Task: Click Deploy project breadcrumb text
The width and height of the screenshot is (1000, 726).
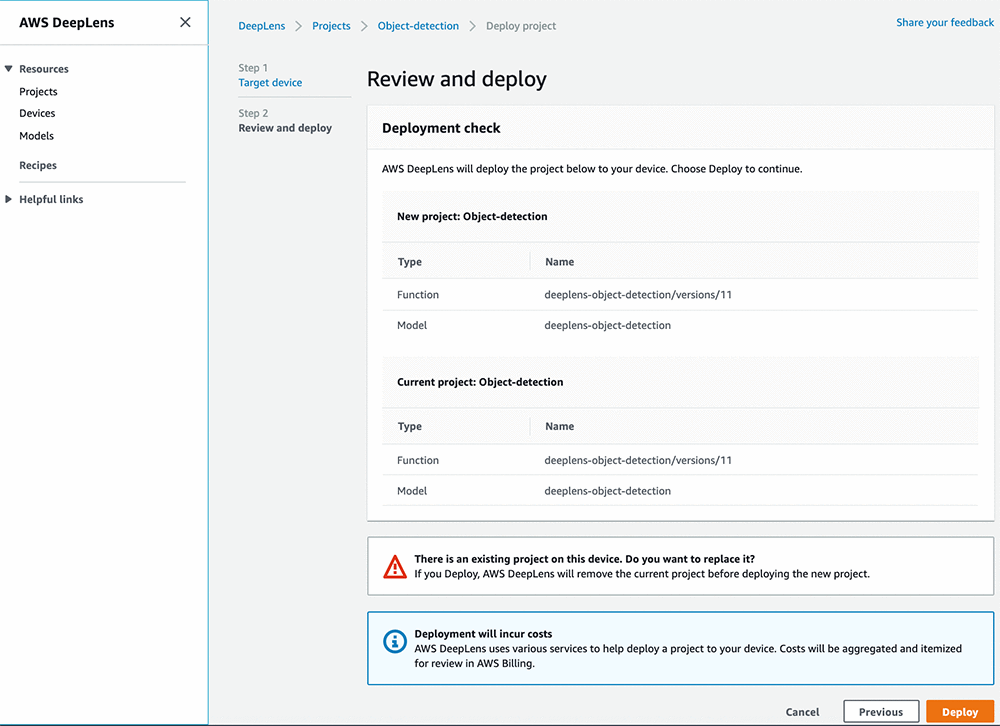Action: [521, 26]
